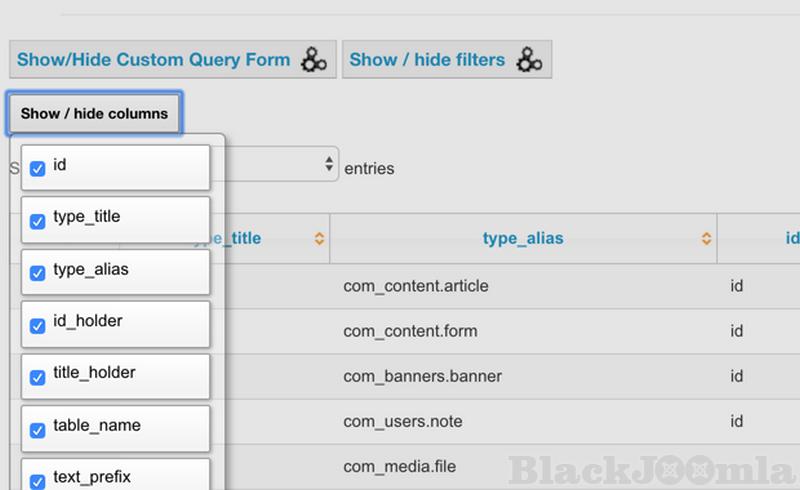Select the com_content.article table cell
This screenshot has height=490, width=800.
pyautogui.click(x=415, y=287)
